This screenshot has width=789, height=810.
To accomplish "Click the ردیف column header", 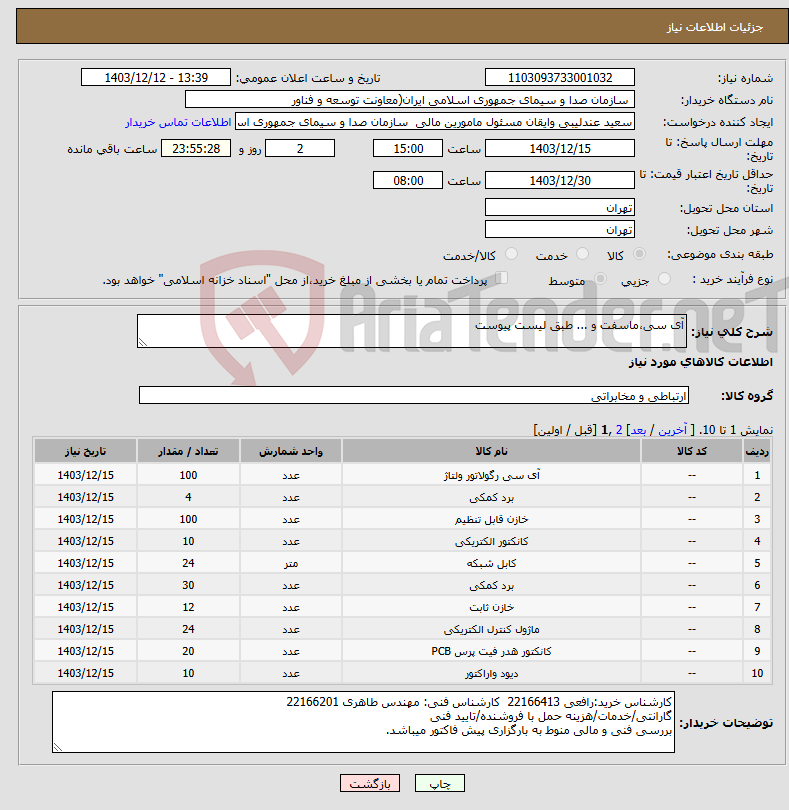I will pyautogui.click(x=757, y=451).
